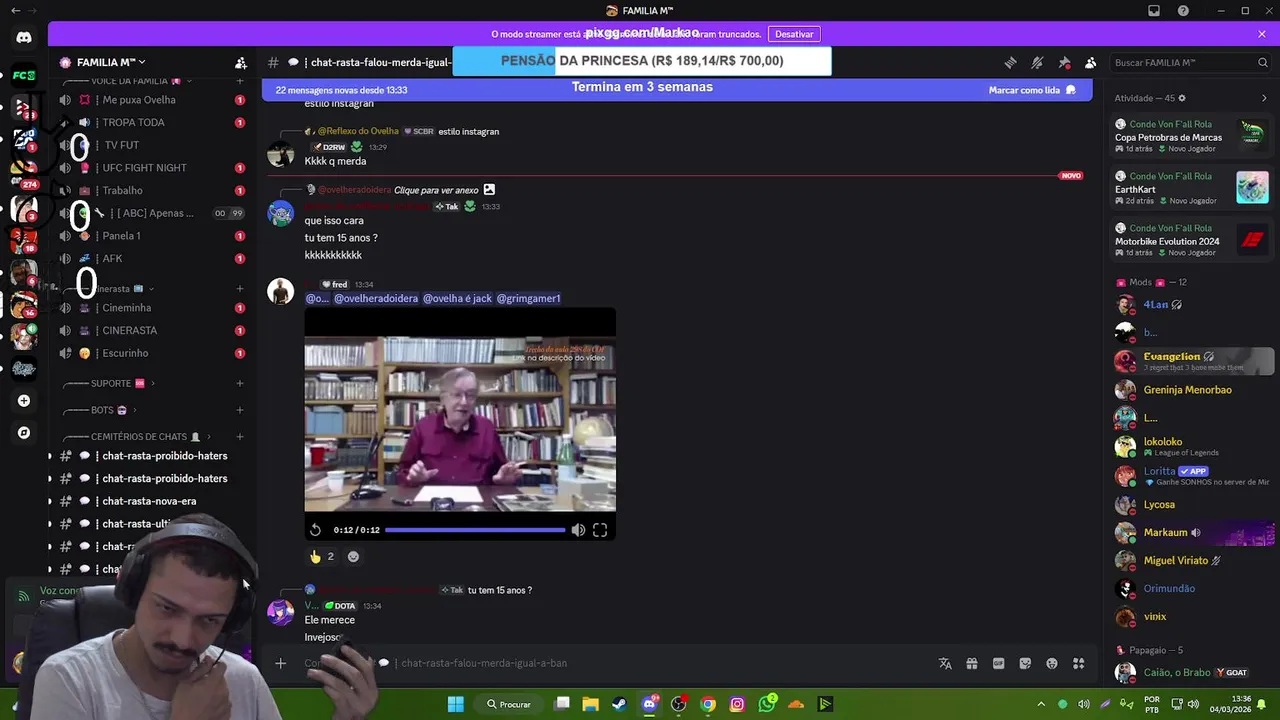Add channel to CEMITÉRIOS DE CHATS with plus

coord(240,437)
